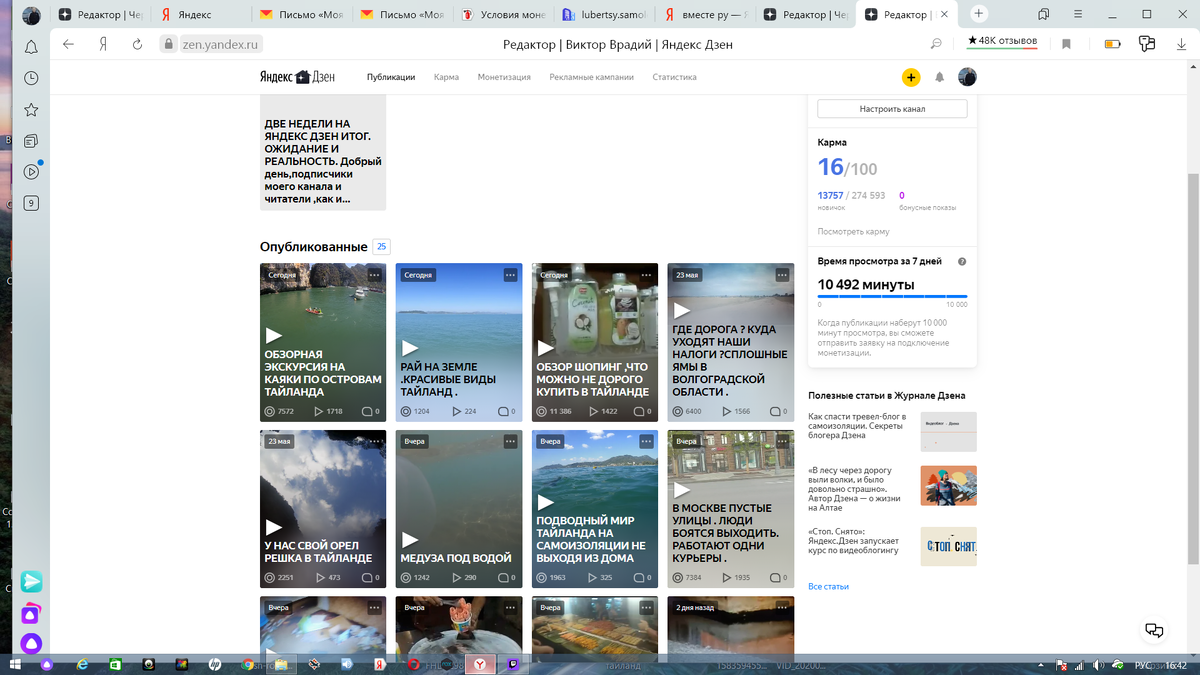Open the Публикации tab
Viewport: 1200px width, 675px height.
click(391, 77)
